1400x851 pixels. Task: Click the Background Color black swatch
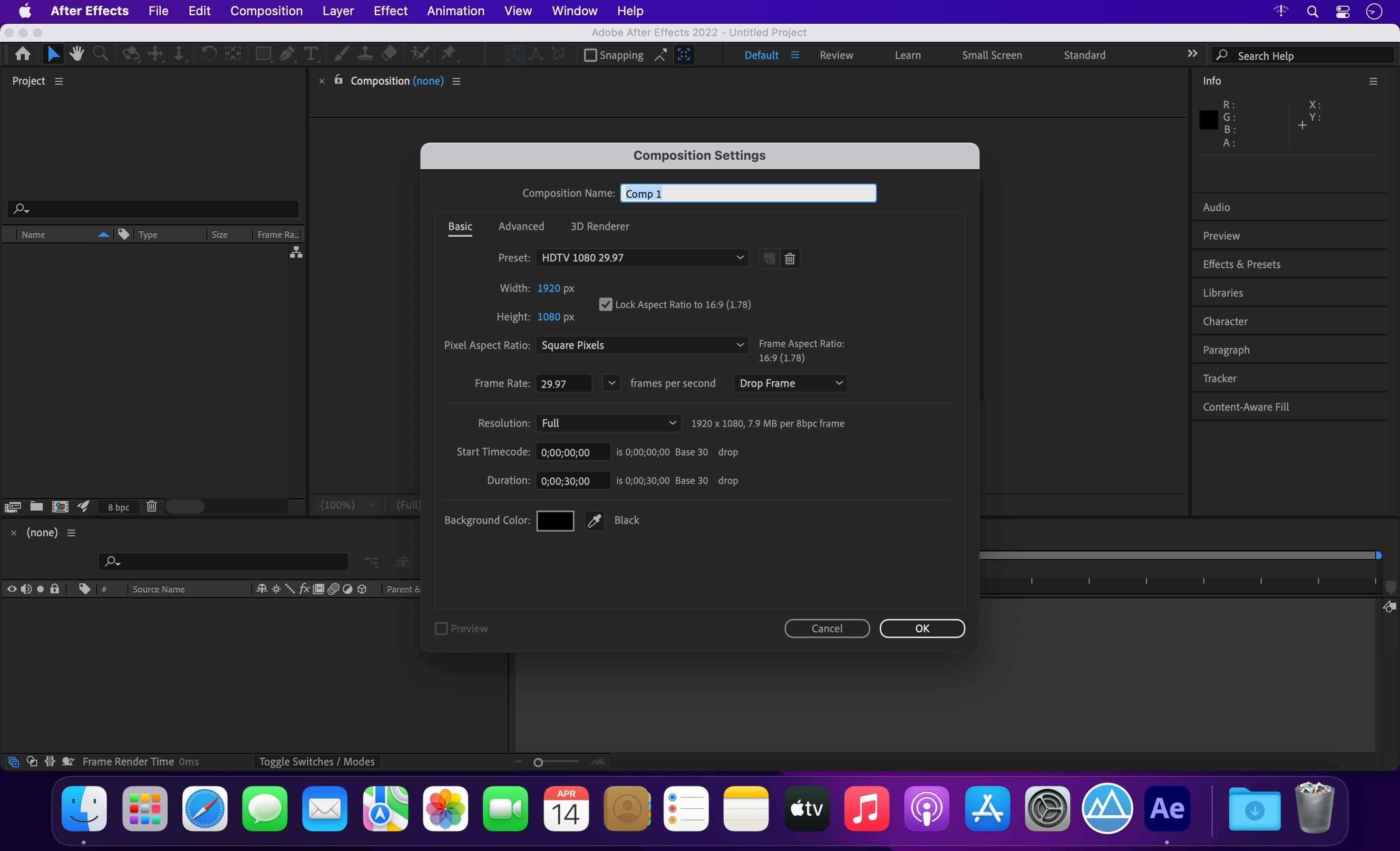[x=555, y=520]
